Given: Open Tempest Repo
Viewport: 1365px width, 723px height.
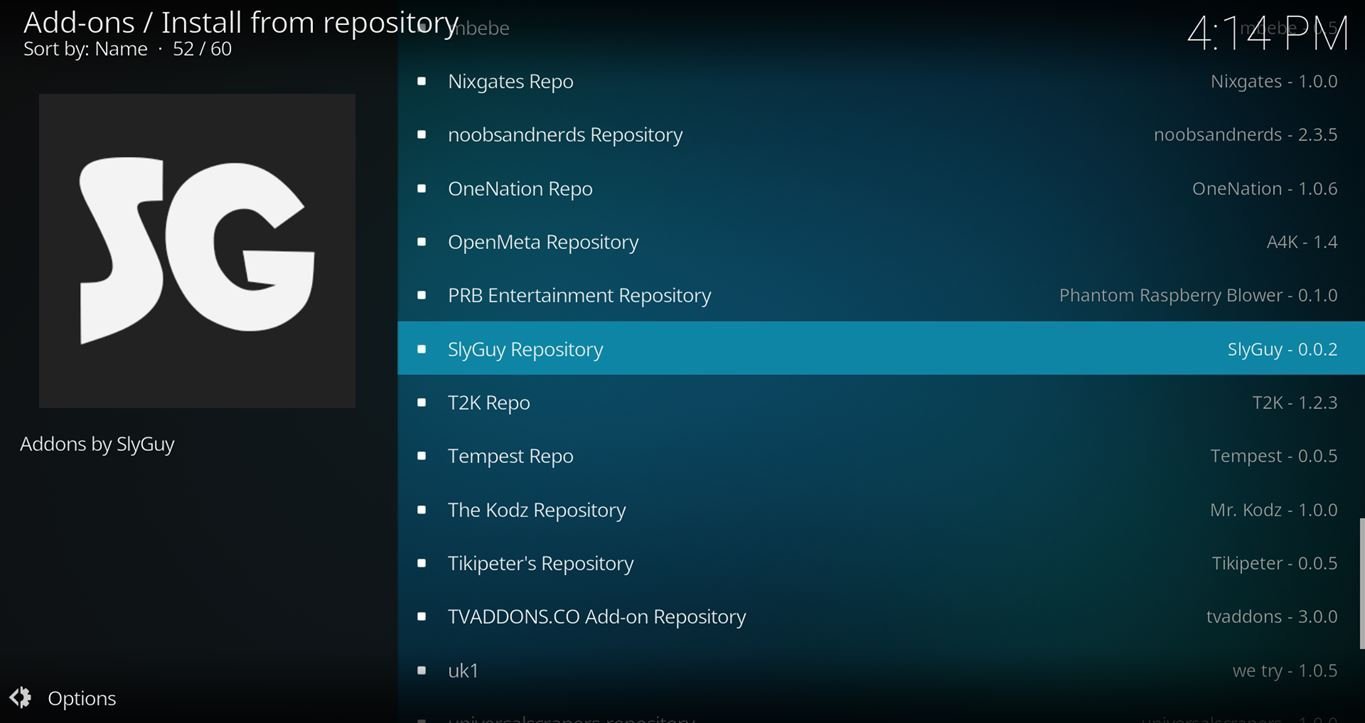Looking at the screenshot, I should point(510,456).
